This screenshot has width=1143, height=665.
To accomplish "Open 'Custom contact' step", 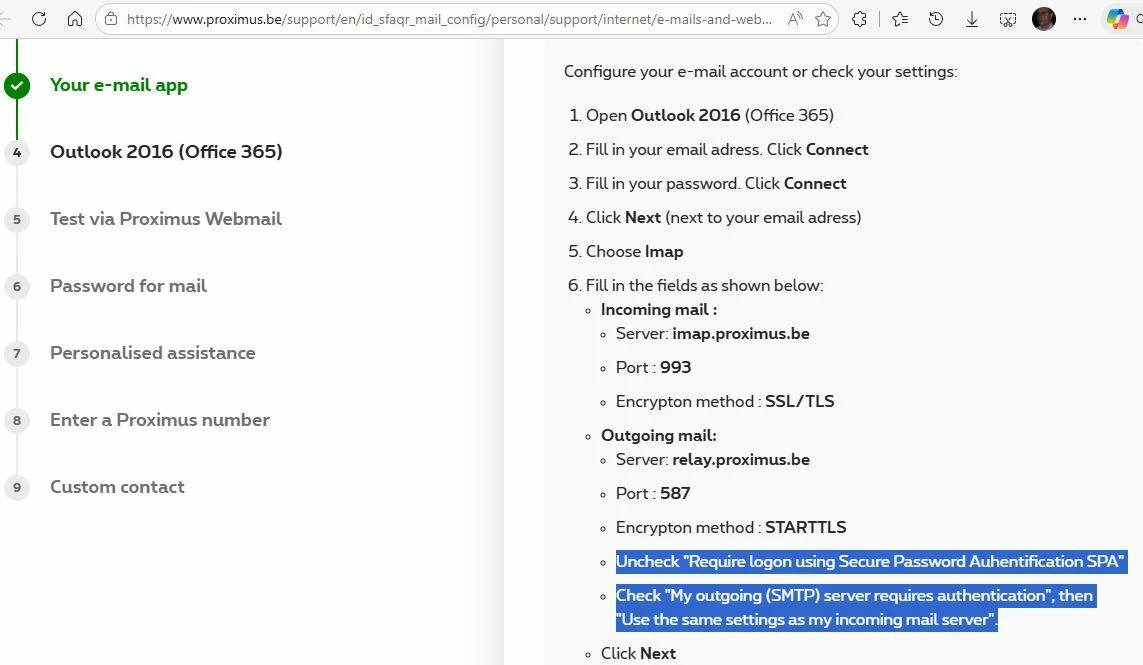I will pyautogui.click(x=117, y=487).
